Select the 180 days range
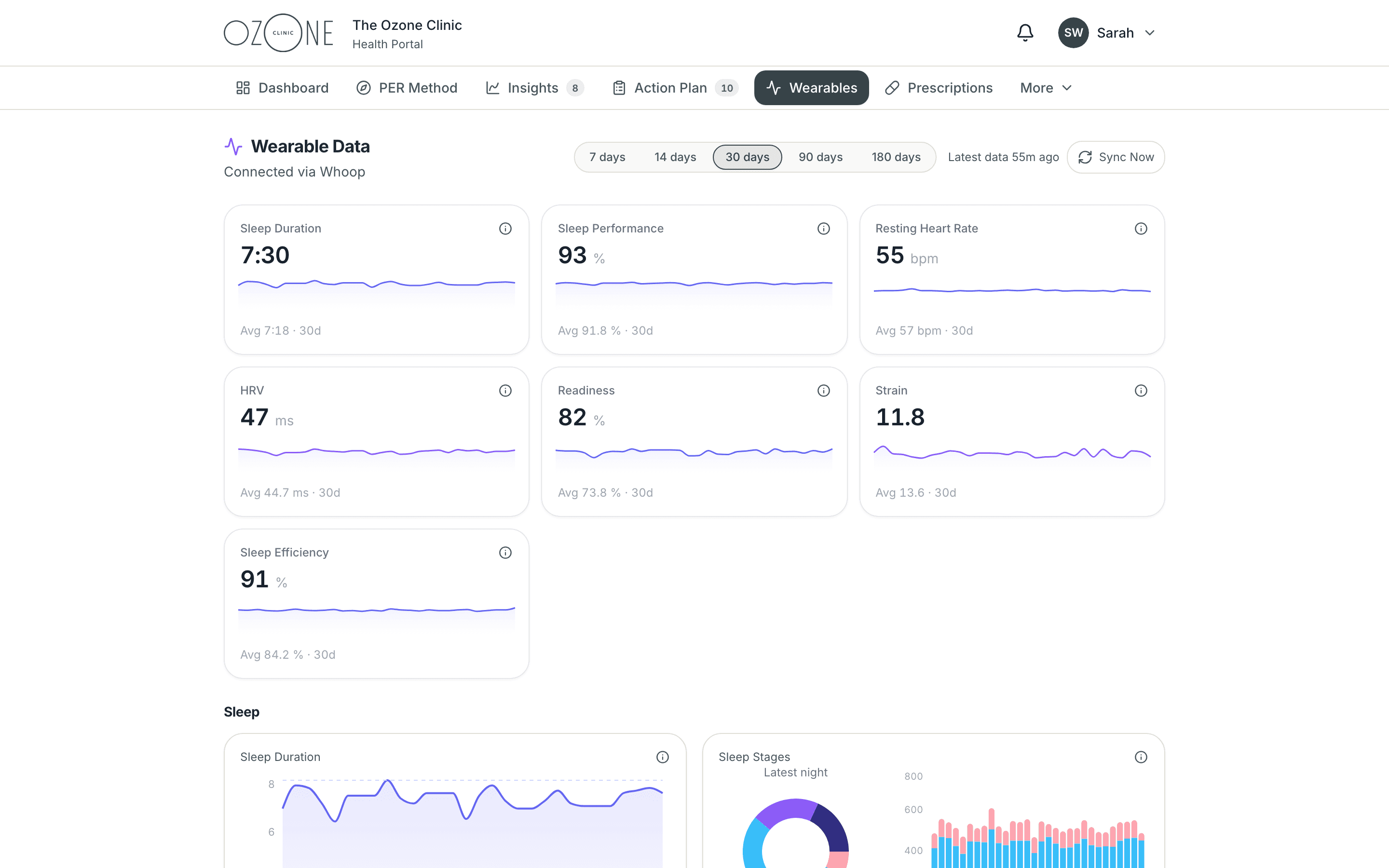 [896, 157]
